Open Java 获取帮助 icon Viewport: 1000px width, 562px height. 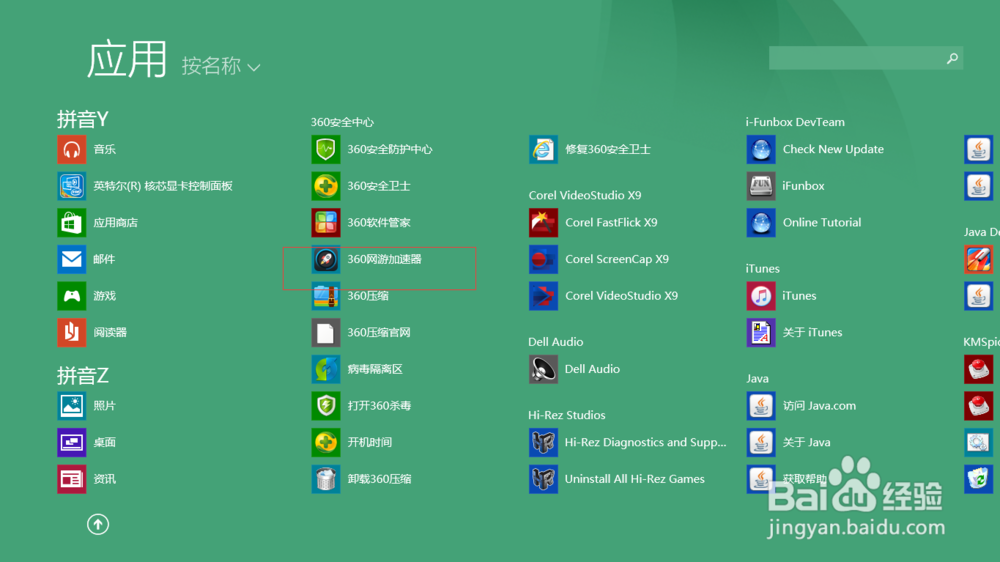tap(761, 479)
